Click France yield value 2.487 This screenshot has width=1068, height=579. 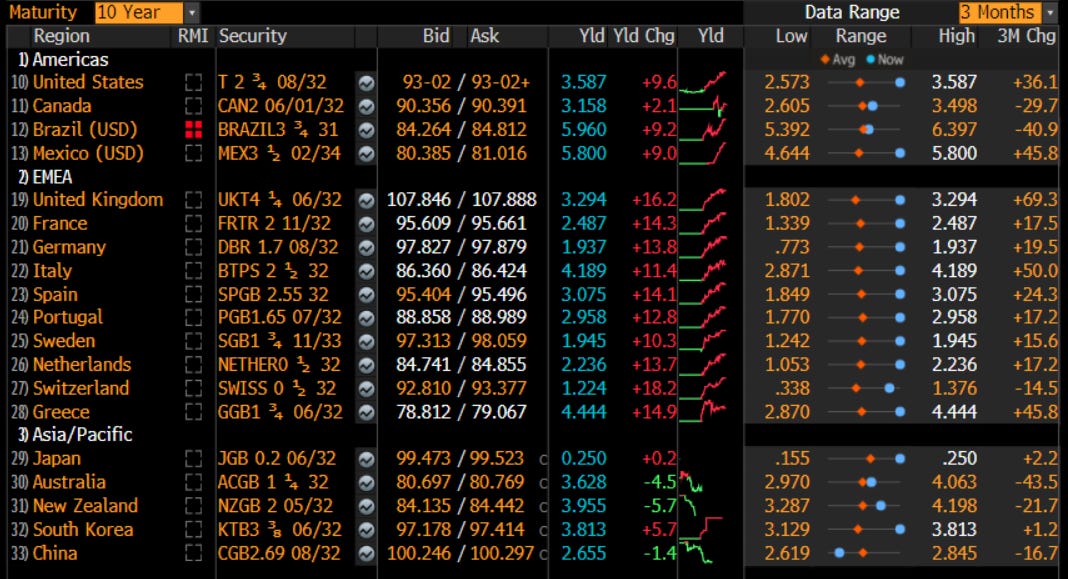coord(584,223)
